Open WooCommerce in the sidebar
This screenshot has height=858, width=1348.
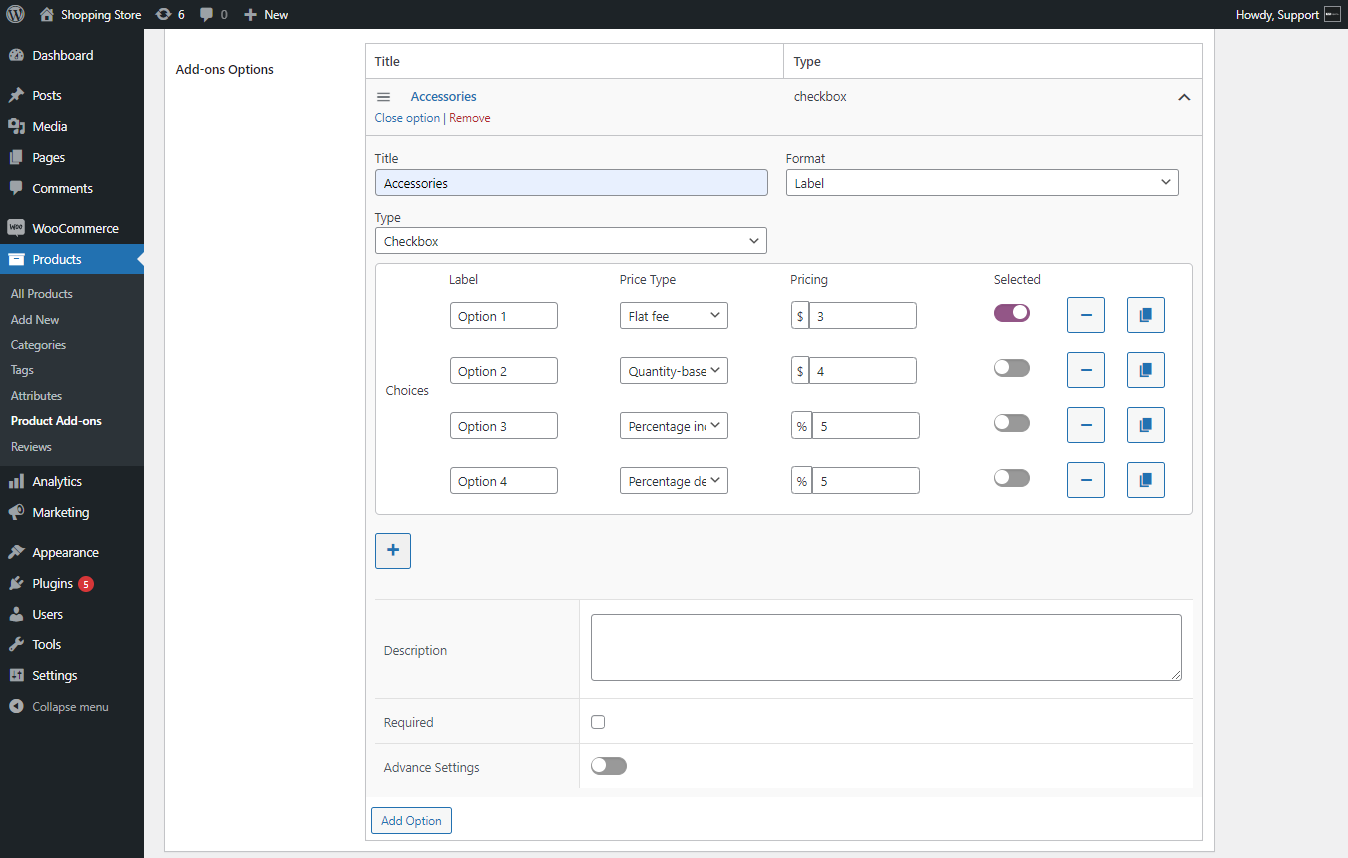pos(72,229)
